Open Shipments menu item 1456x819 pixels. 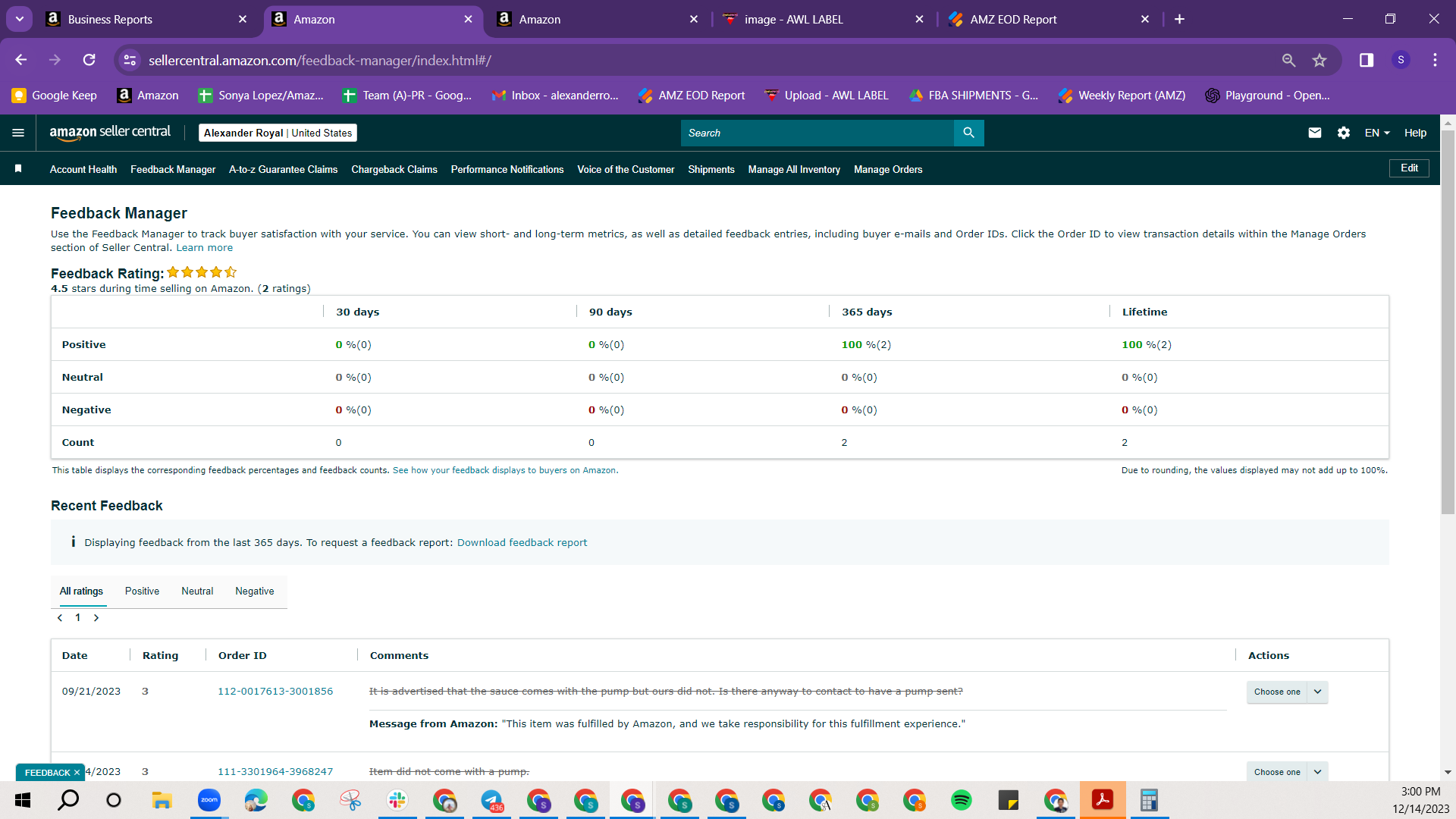[711, 169]
